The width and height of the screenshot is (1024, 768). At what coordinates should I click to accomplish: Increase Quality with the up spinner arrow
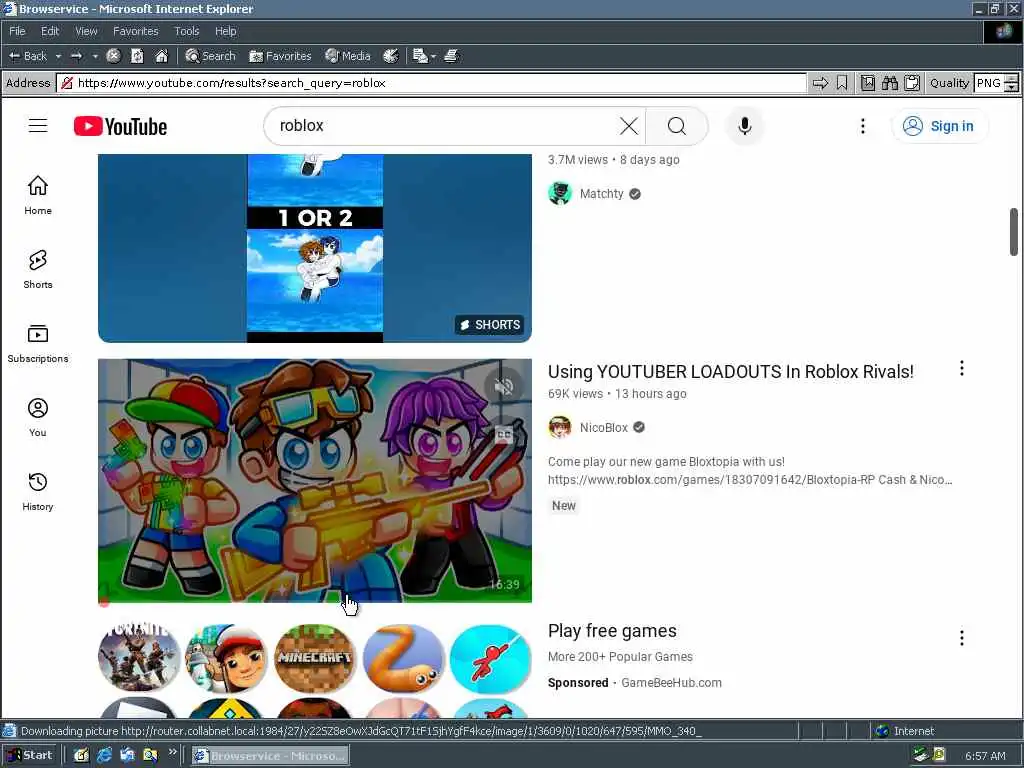(x=1012, y=78)
